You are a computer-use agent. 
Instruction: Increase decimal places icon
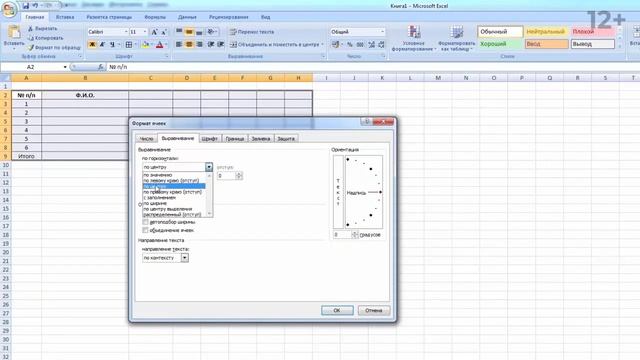(x=371, y=44)
